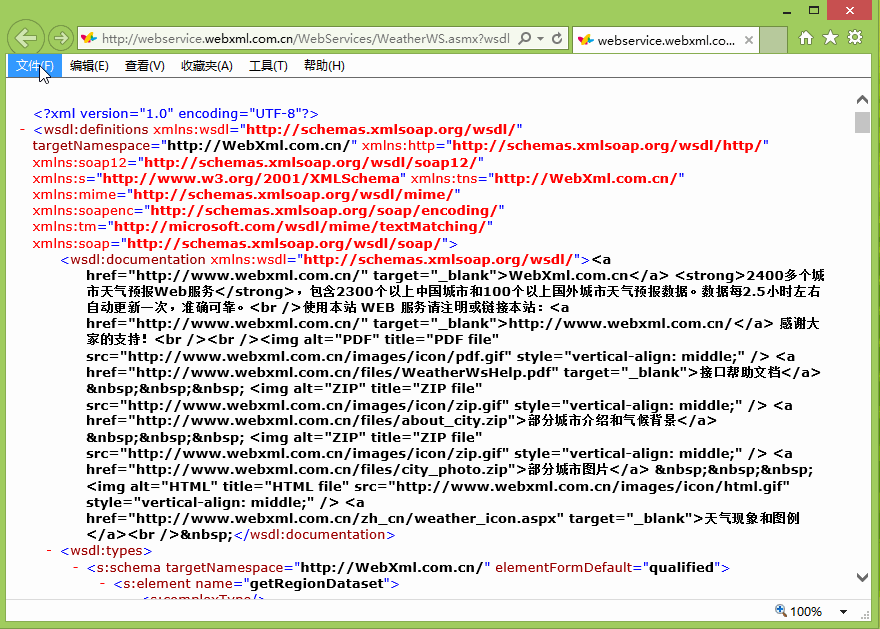880x629 pixels.
Task: Open the 文件(F) menu
Action: click(x=35, y=66)
